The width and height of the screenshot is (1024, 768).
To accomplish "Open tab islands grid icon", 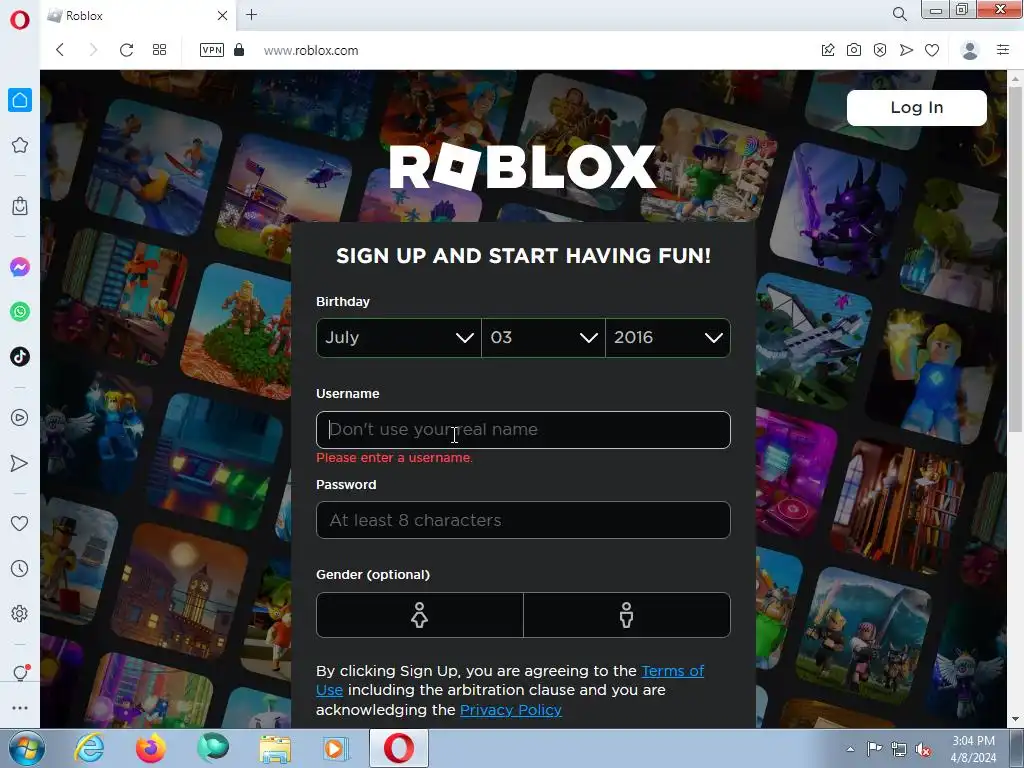I will tap(159, 50).
